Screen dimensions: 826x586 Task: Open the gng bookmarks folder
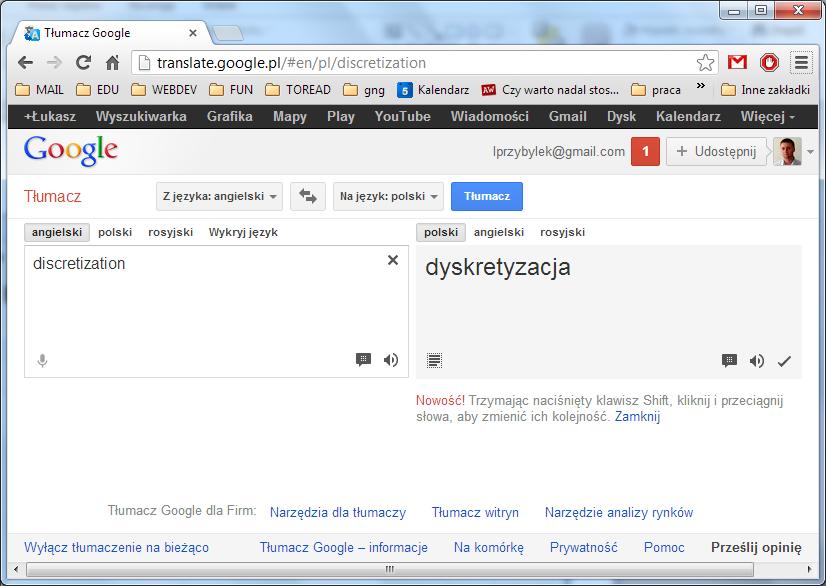click(364, 90)
